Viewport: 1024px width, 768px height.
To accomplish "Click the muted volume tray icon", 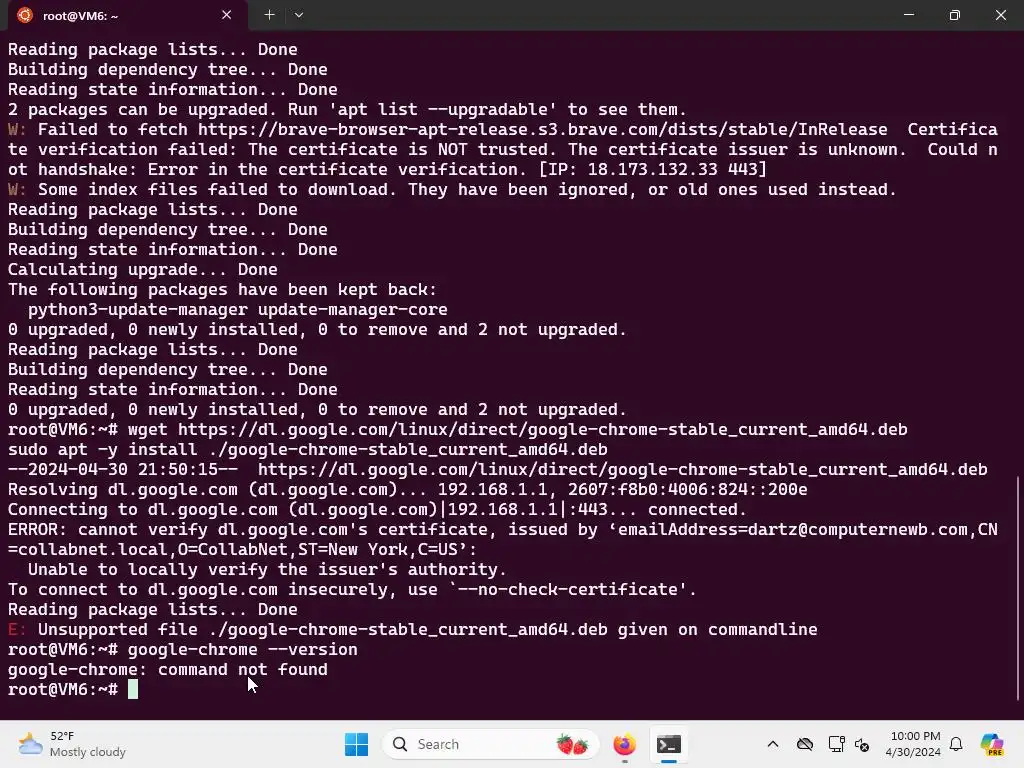I will coord(862,744).
